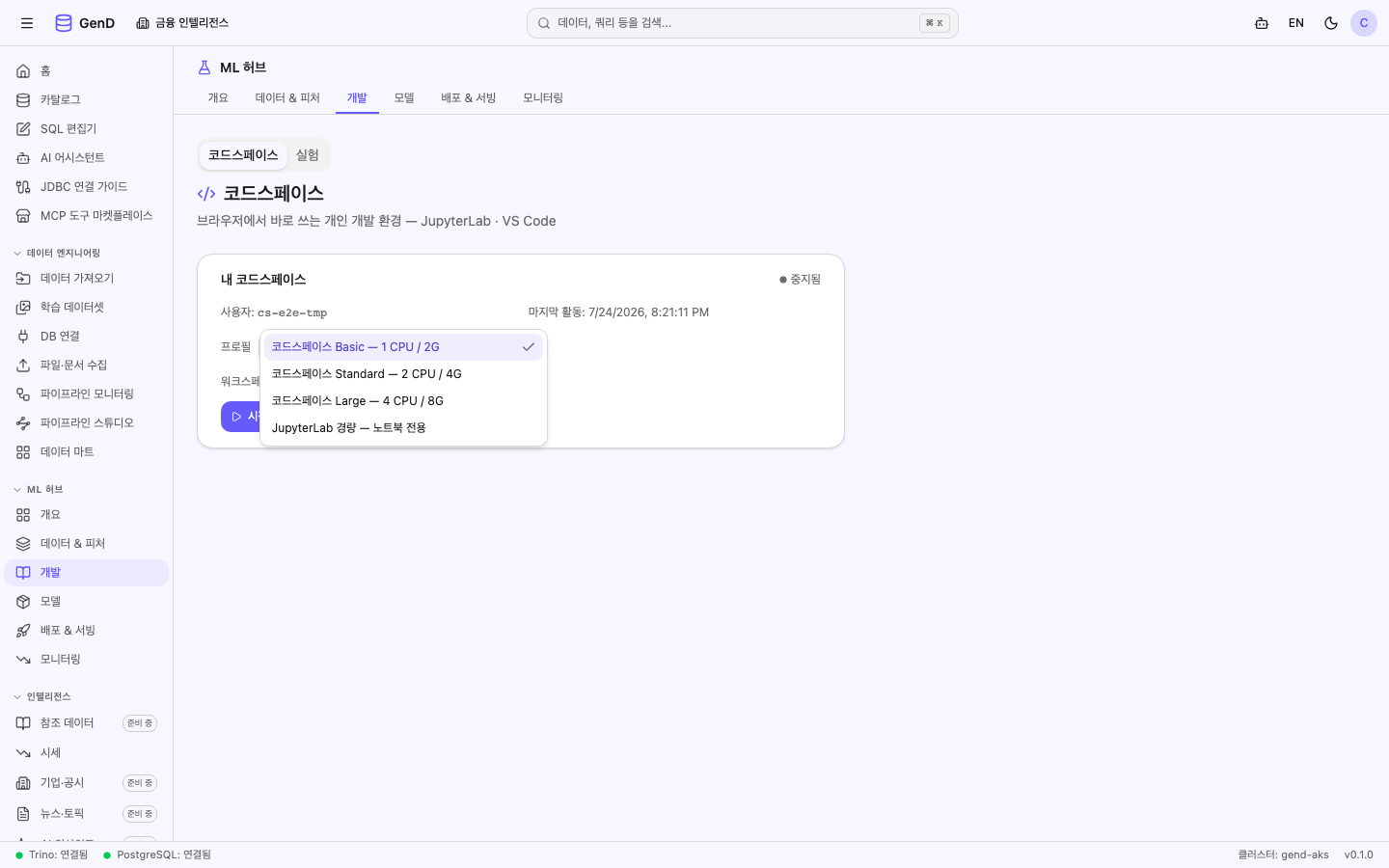Screen dimensions: 1389x868
Task: Click the 마지막 활동 timestamp
Action: pyautogui.click(x=618, y=312)
